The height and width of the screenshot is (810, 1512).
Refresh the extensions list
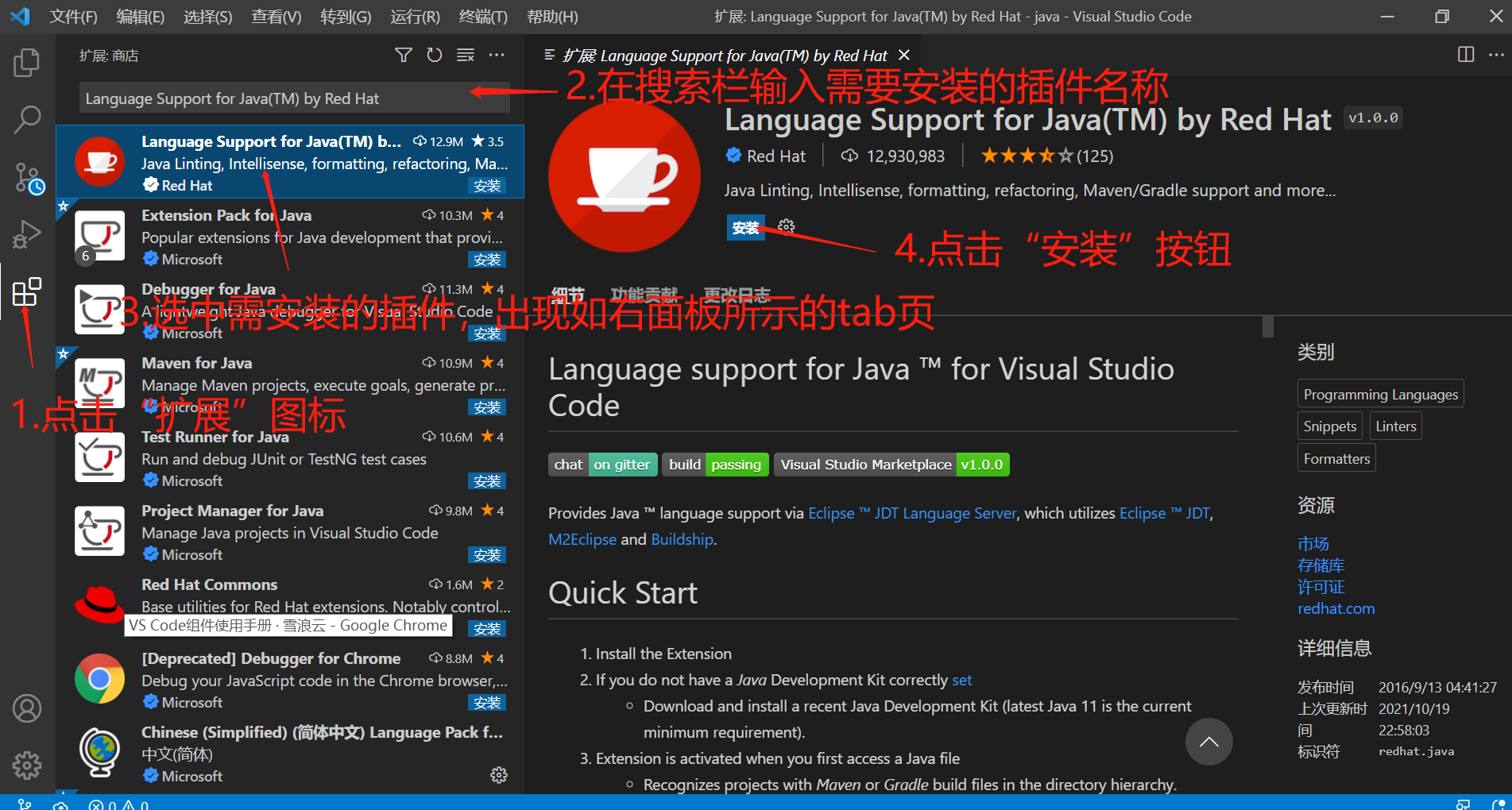pos(434,55)
